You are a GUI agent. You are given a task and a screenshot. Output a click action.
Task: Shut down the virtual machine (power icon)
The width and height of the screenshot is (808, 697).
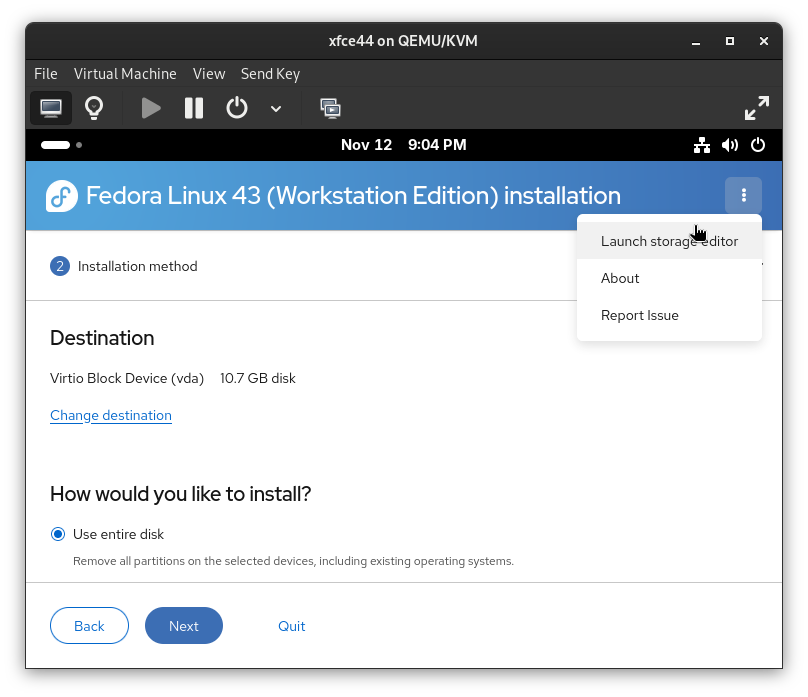(x=237, y=108)
